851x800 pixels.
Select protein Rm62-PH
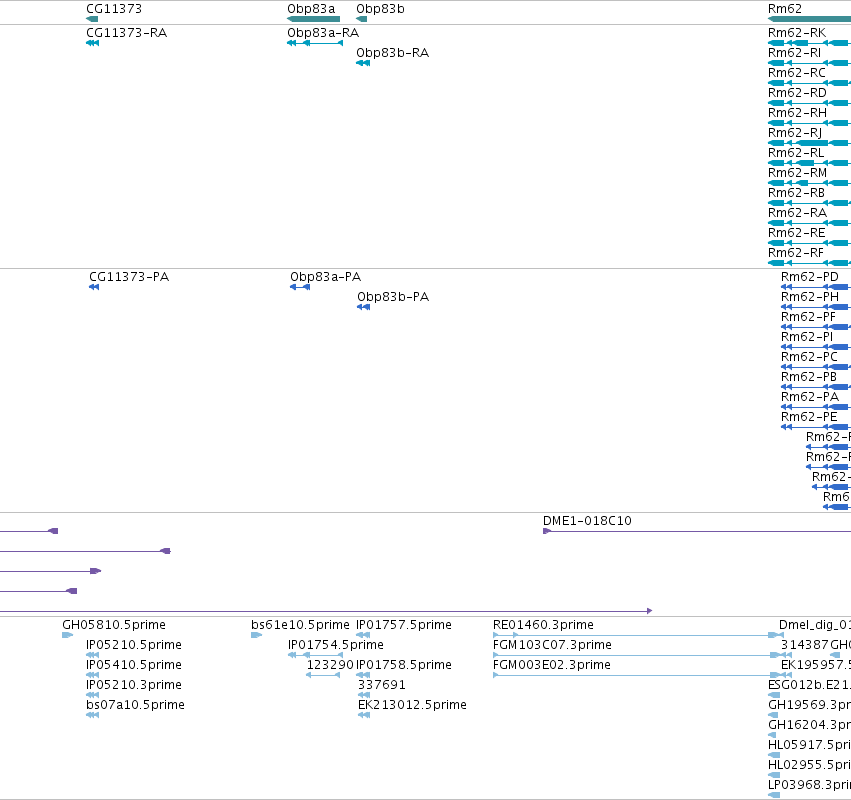[x=810, y=297]
